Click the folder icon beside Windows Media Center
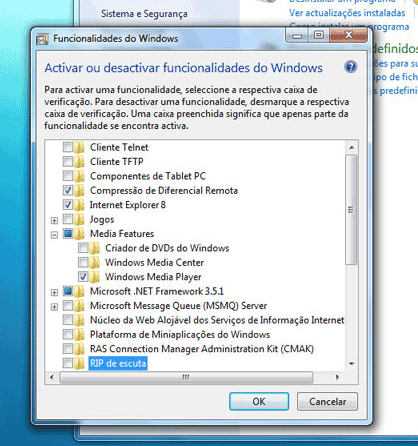Image resolution: width=418 pixels, height=446 pixels. (95, 262)
